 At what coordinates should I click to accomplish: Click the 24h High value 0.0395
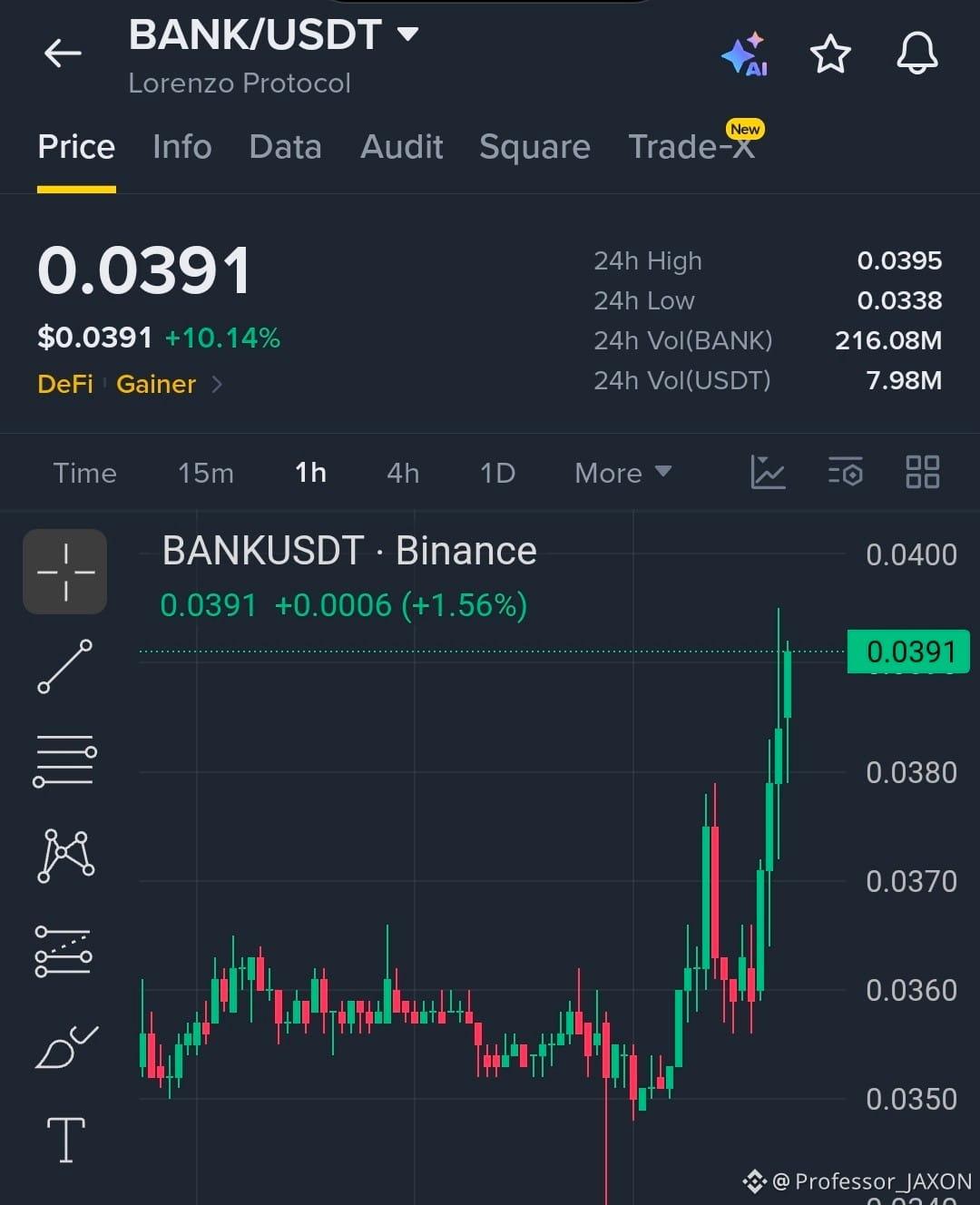click(899, 260)
